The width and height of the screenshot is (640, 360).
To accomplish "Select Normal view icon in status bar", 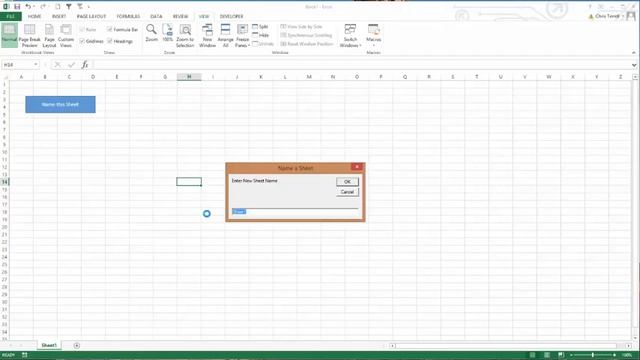I will (x=533, y=355).
